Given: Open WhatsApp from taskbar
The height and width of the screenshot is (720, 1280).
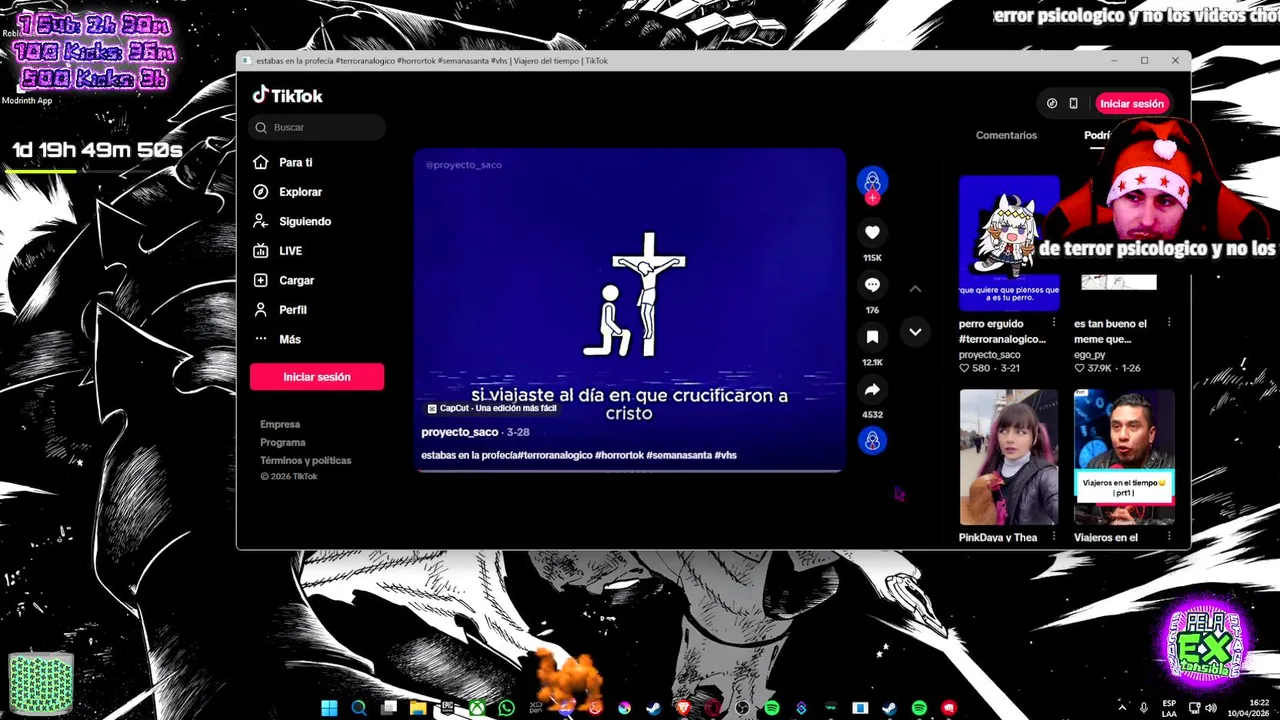Looking at the screenshot, I should 507,708.
